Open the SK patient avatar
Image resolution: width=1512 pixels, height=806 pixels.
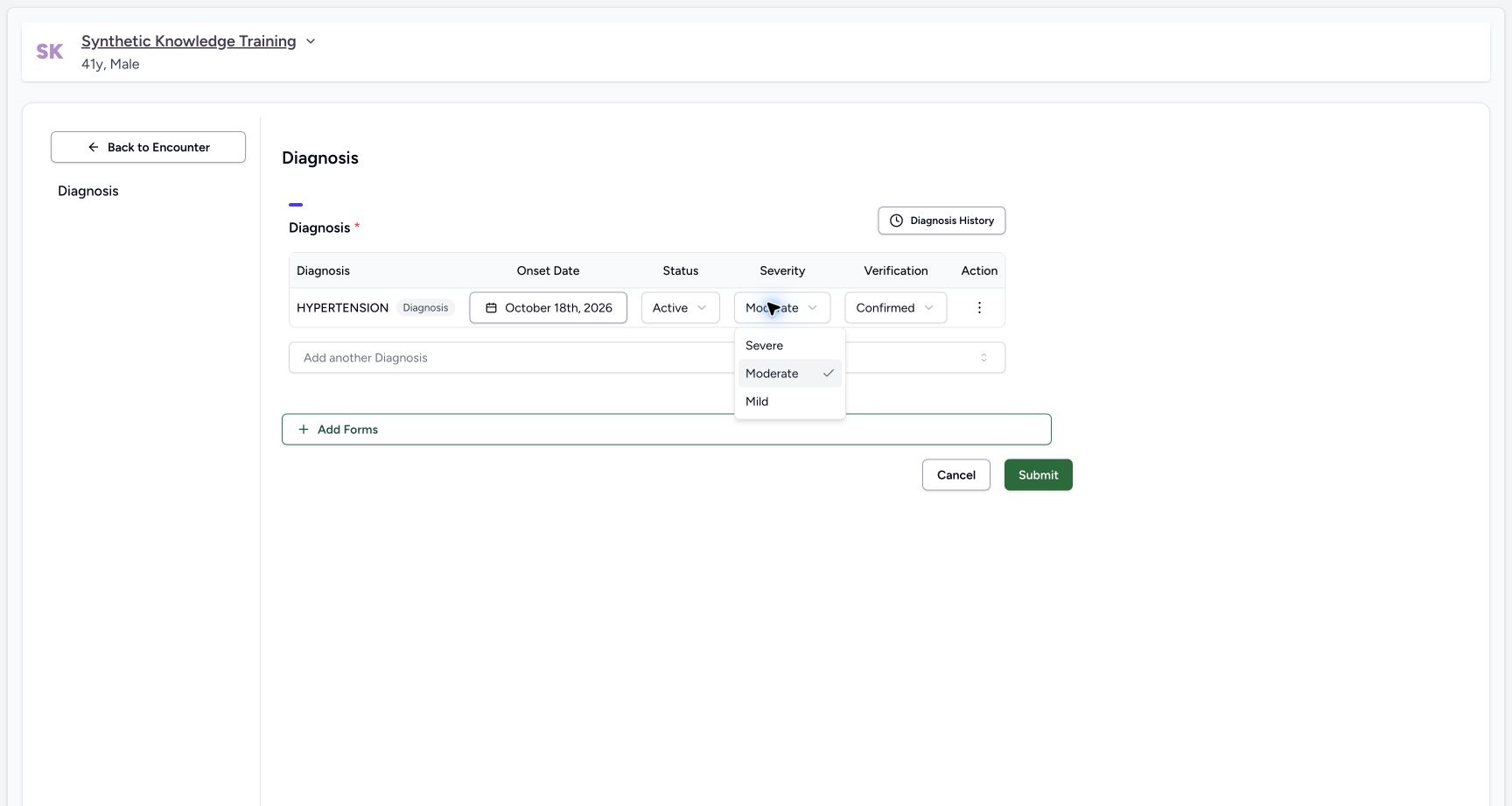click(50, 52)
